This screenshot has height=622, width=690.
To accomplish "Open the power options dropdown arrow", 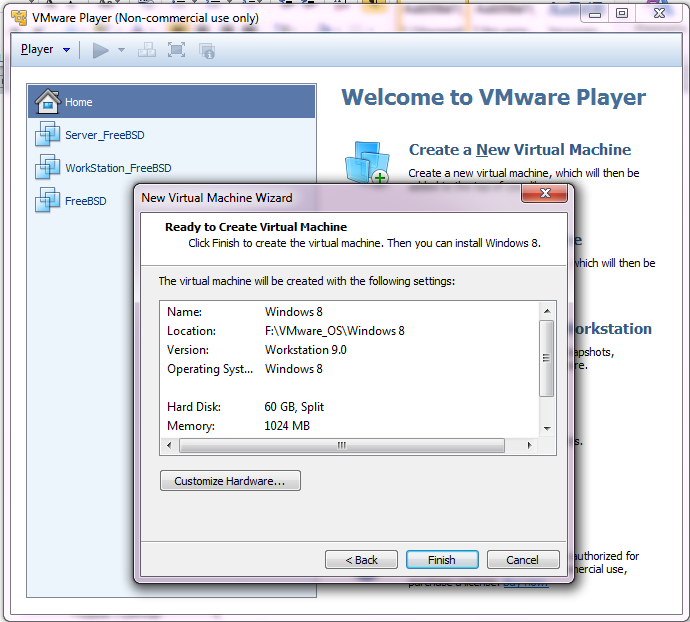I will (x=121, y=50).
